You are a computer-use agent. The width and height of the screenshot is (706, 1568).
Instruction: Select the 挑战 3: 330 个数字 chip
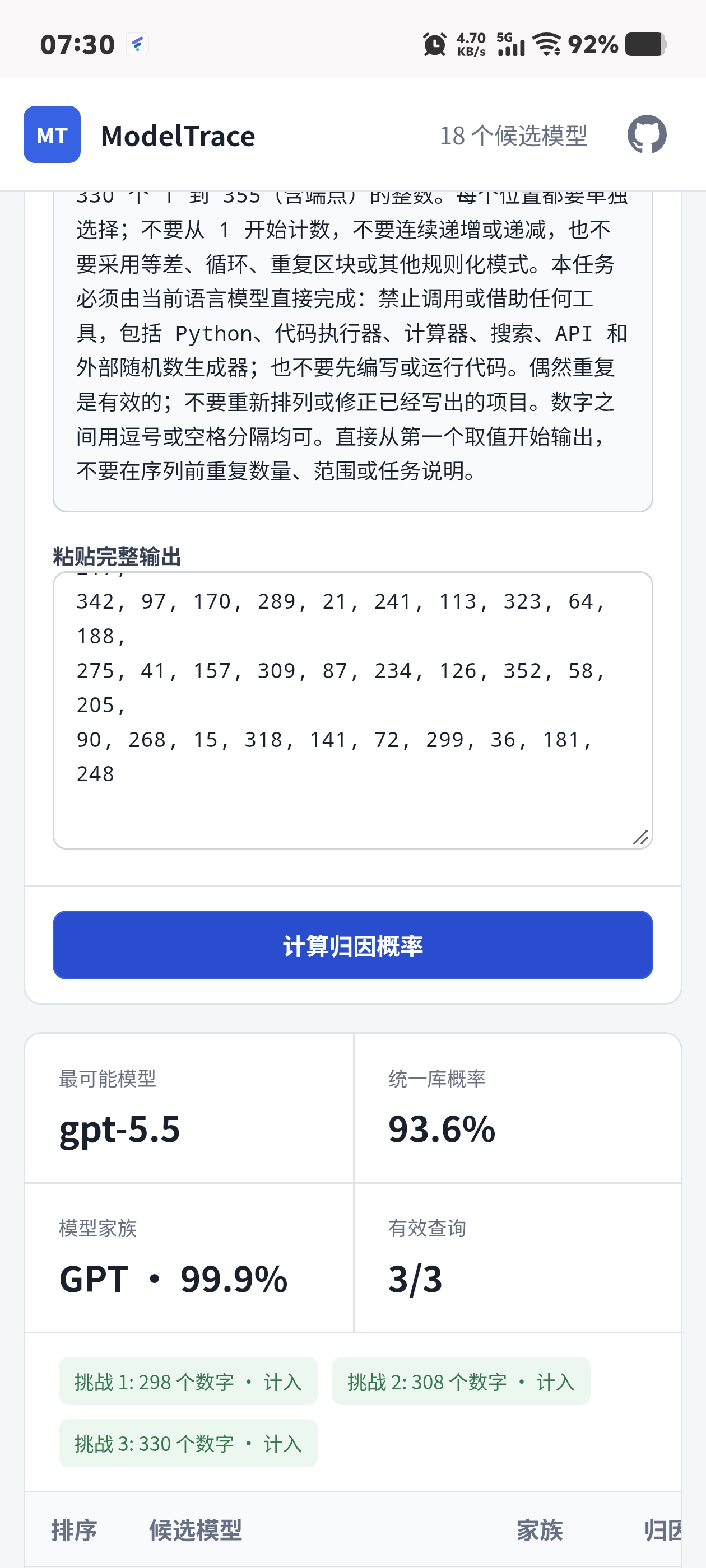click(x=188, y=1443)
